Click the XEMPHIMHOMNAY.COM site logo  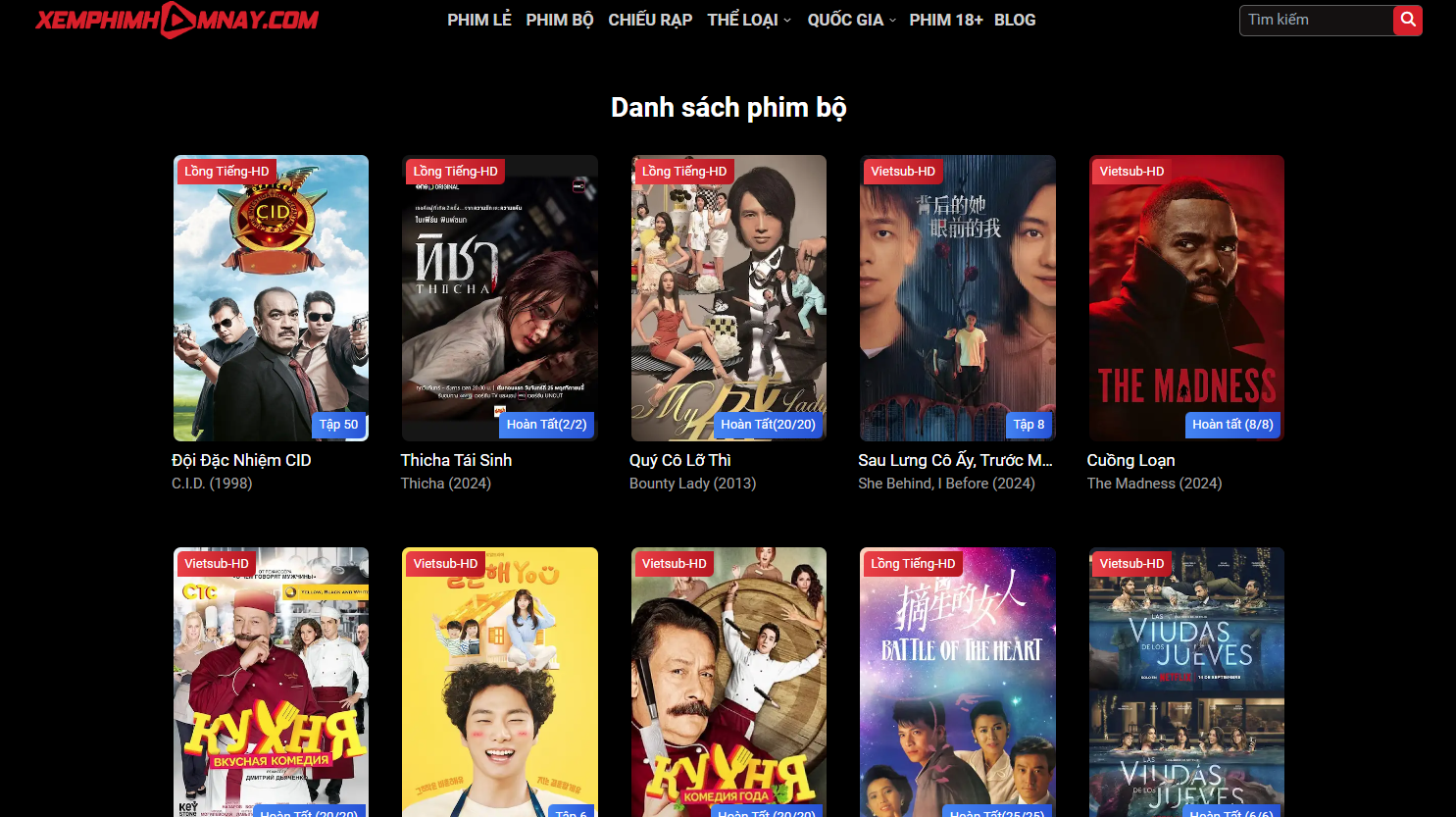[x=177, y=20]
